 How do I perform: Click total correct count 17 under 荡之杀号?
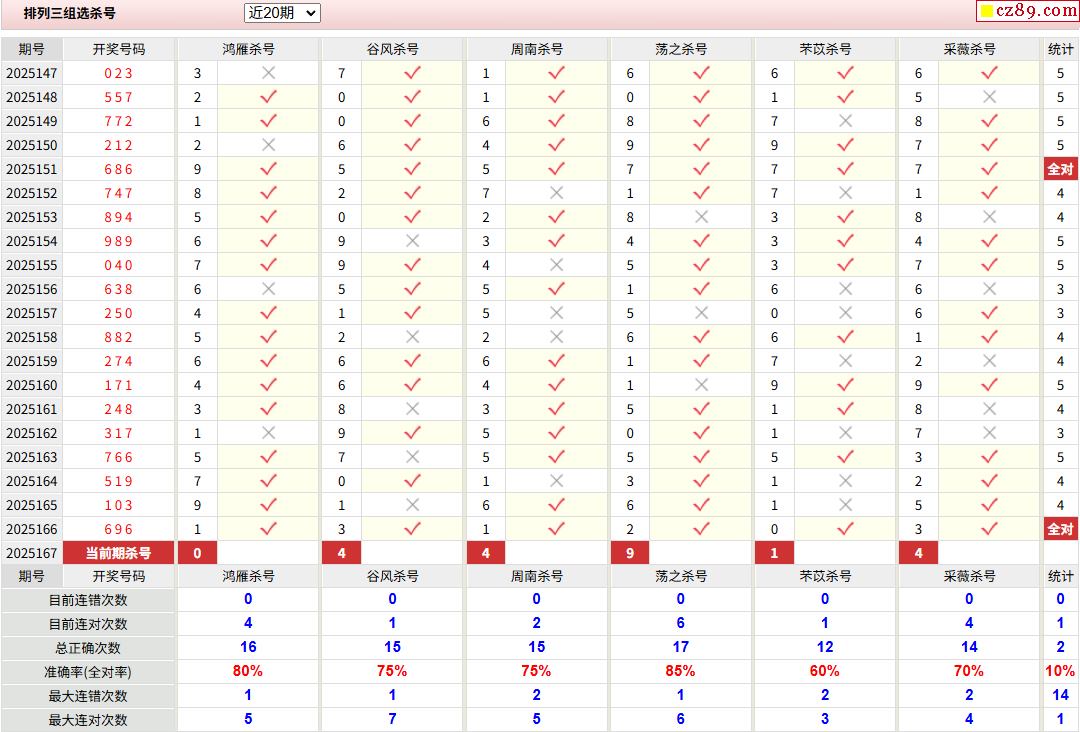tap(681, 647)
